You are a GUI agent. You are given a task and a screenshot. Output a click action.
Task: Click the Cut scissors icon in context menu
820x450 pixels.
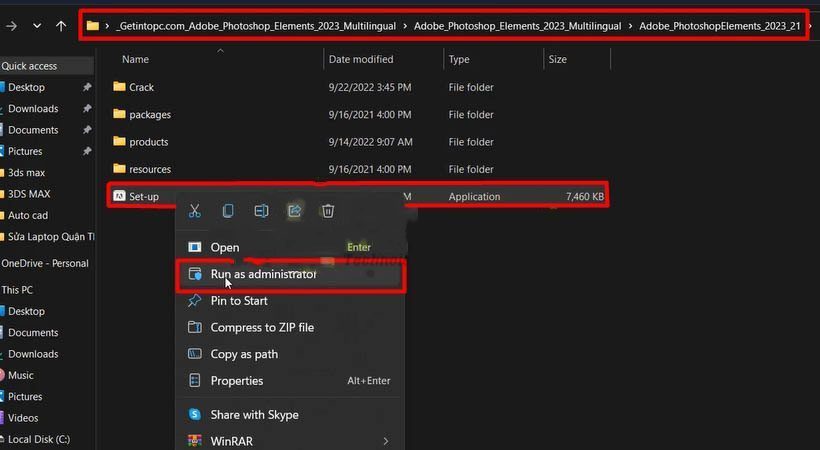(195, 211)
